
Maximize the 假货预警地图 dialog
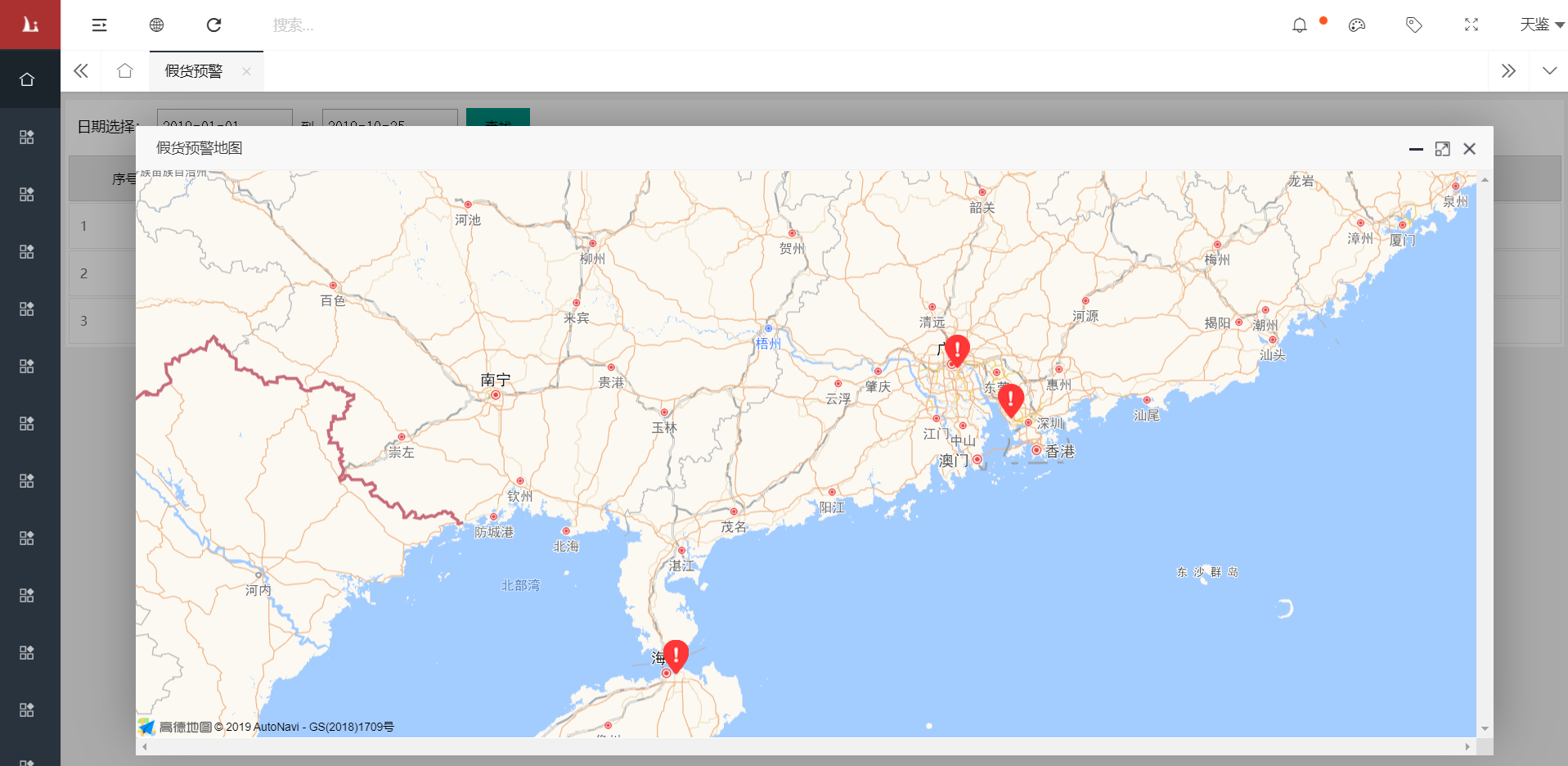(1442, 149)
